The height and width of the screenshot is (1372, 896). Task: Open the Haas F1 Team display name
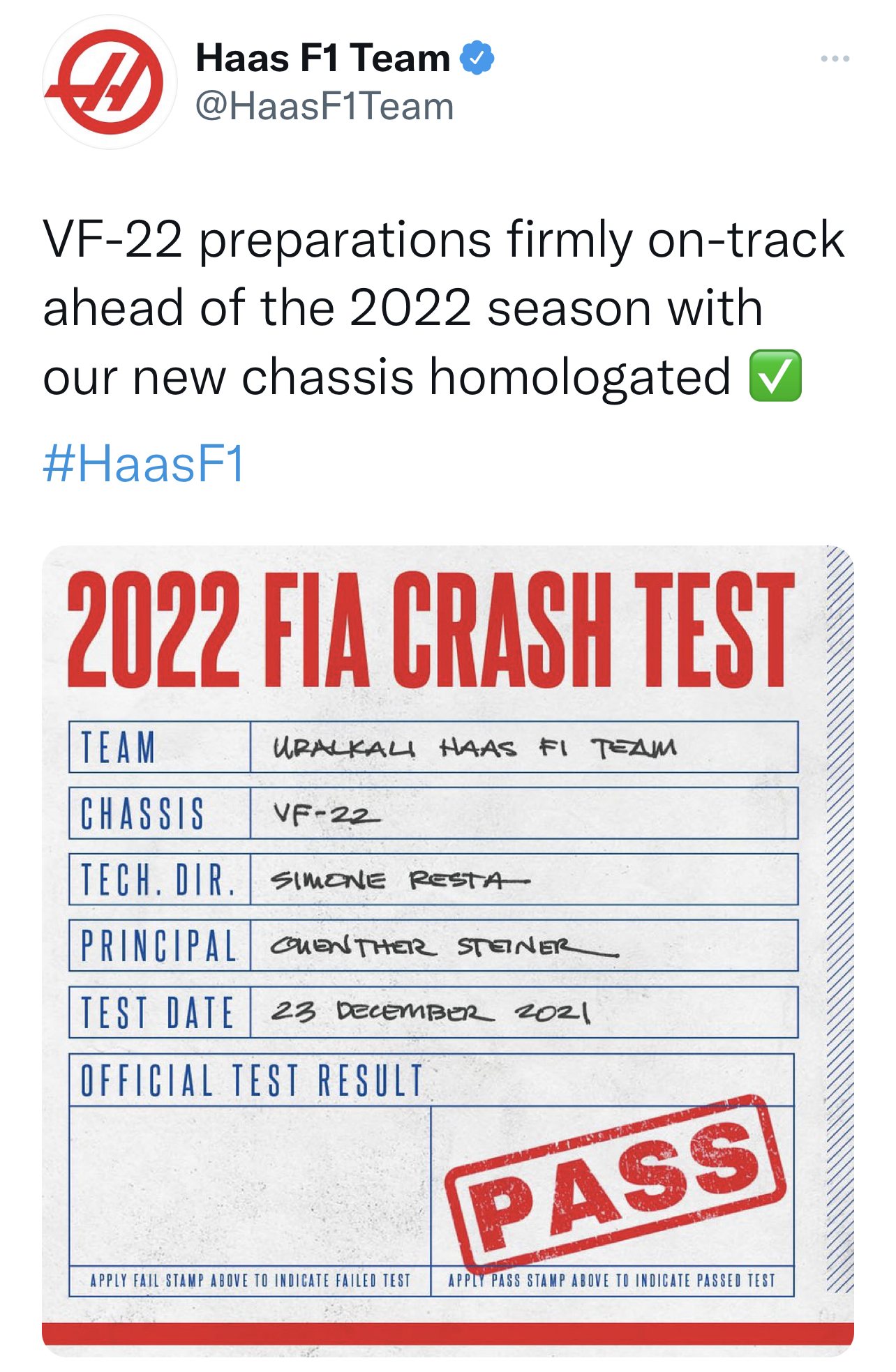(x=323, y=58)
